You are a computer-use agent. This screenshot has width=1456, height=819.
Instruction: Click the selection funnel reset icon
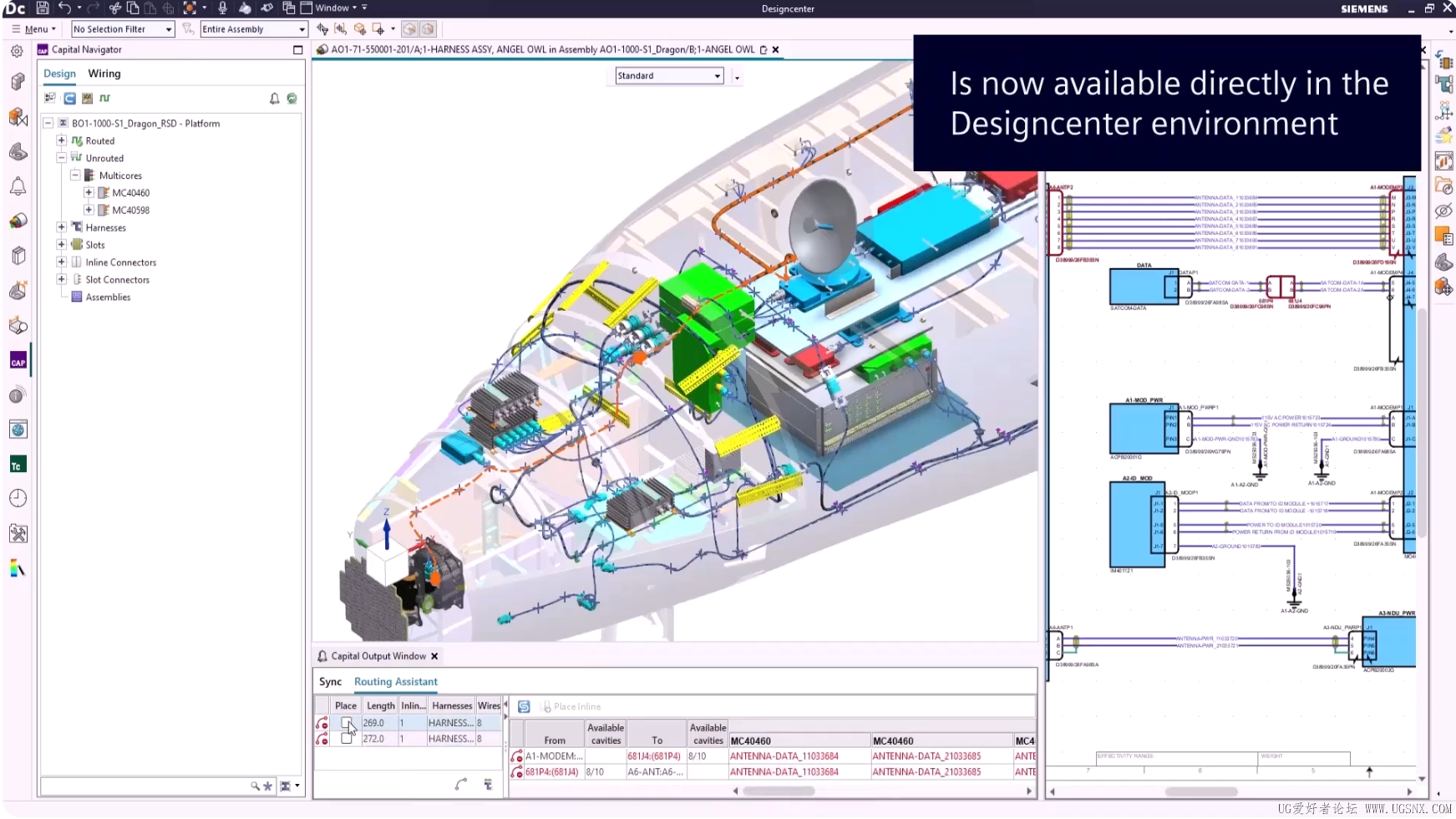click(x=188, y=29)
